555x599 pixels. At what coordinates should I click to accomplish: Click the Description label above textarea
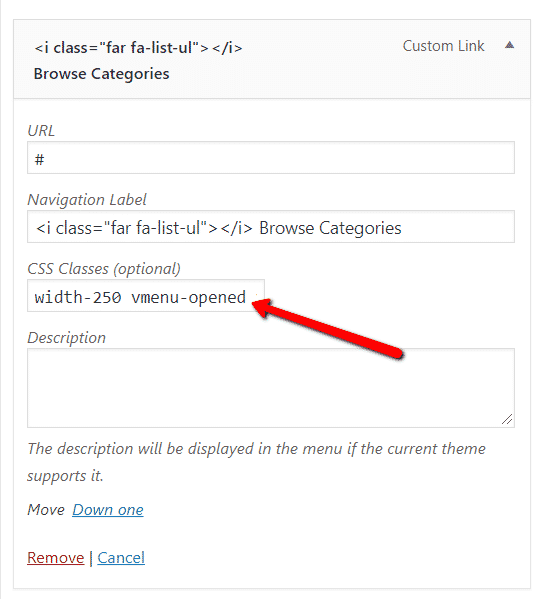pyautogui.click(x=66, y=338)
